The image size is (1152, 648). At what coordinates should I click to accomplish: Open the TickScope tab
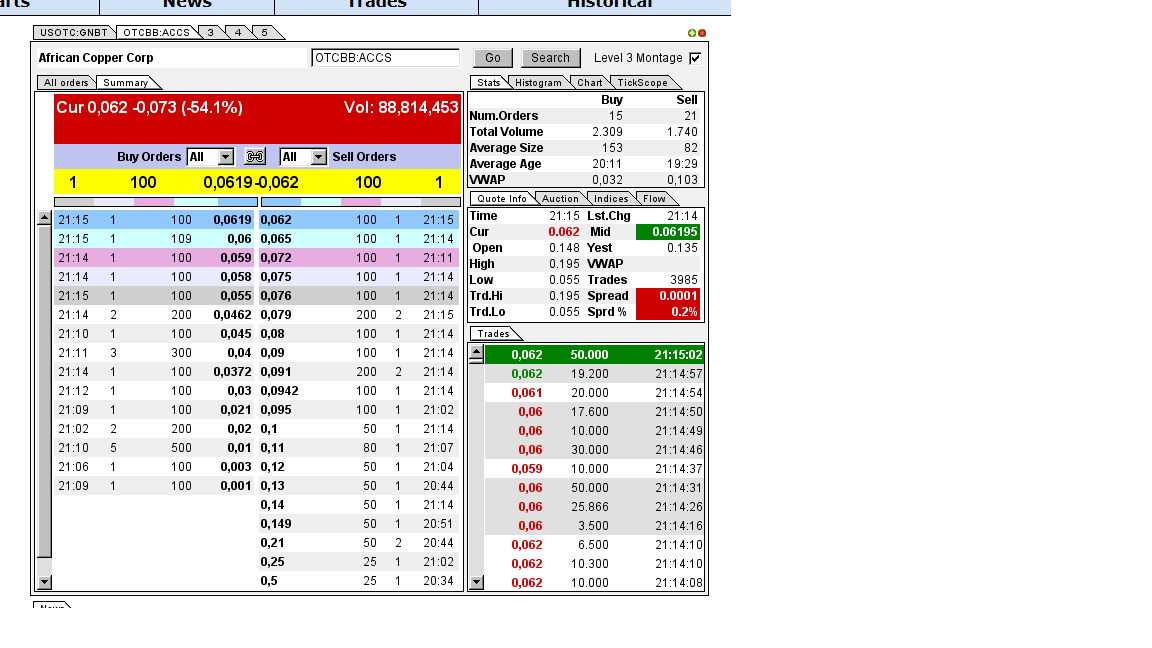(643, 82)
